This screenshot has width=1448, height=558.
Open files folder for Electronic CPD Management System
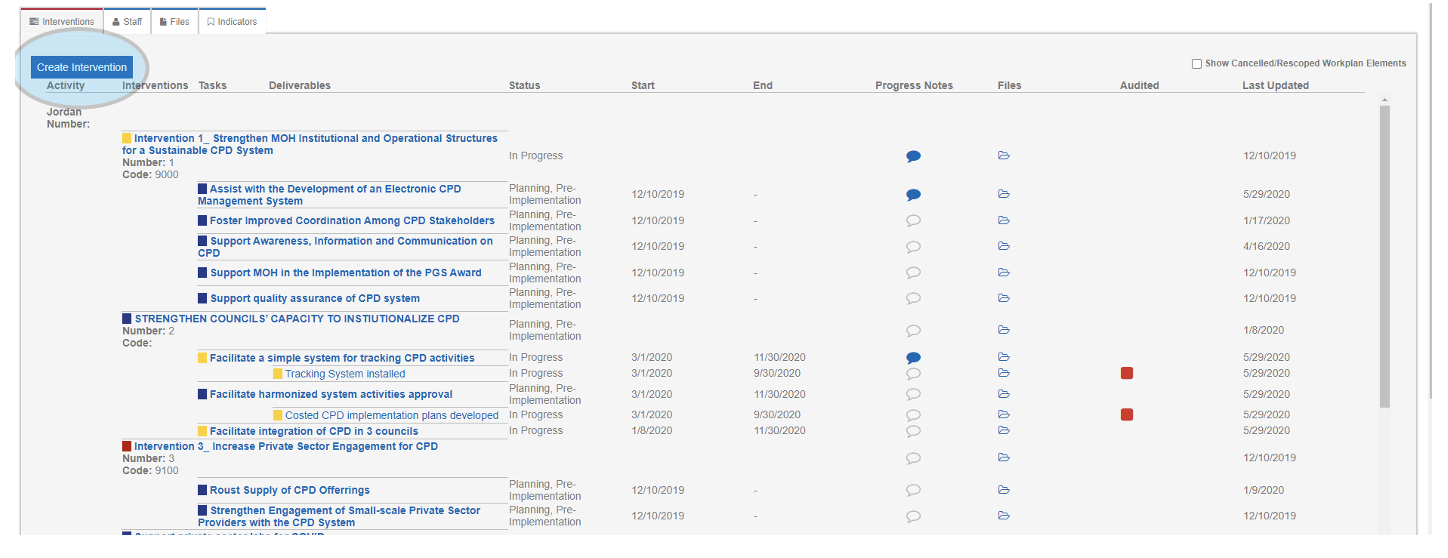(x=1004, y=194)
